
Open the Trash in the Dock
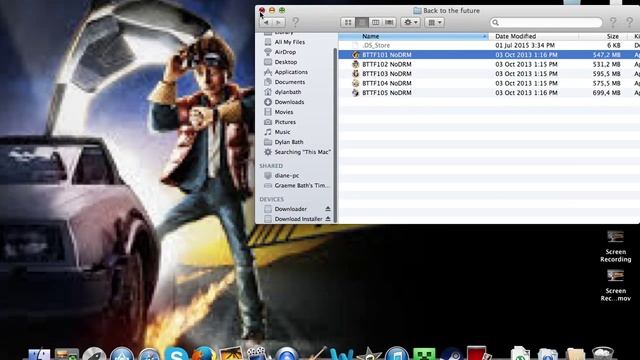tap(602, 353)
